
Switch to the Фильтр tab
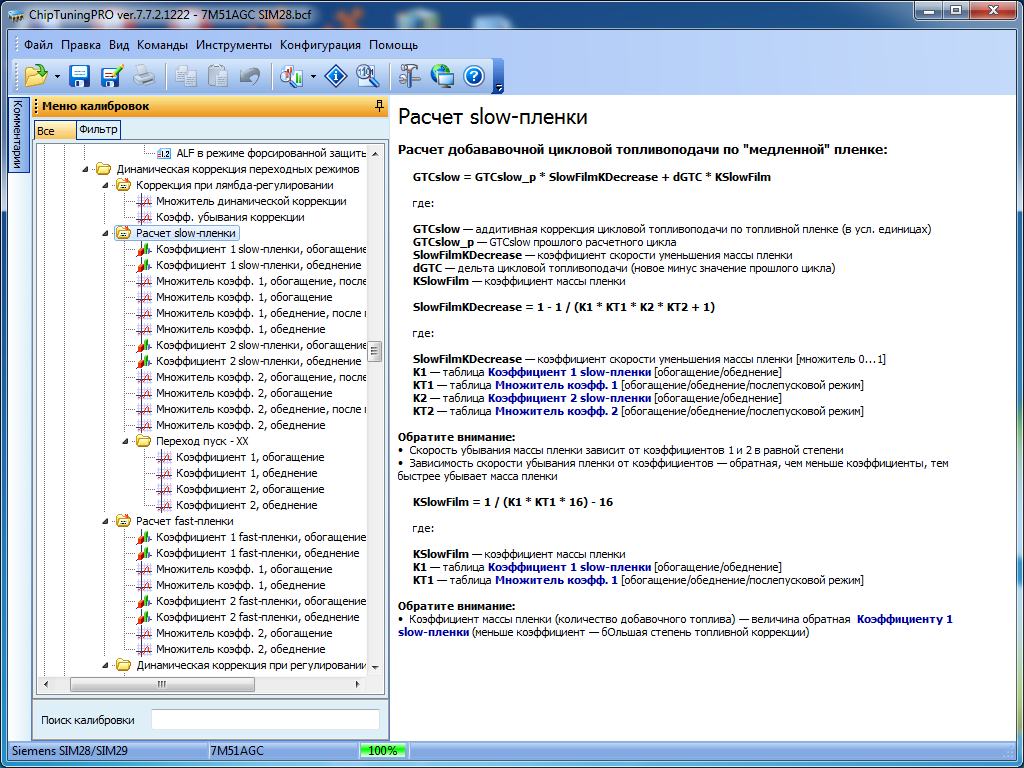98,130
